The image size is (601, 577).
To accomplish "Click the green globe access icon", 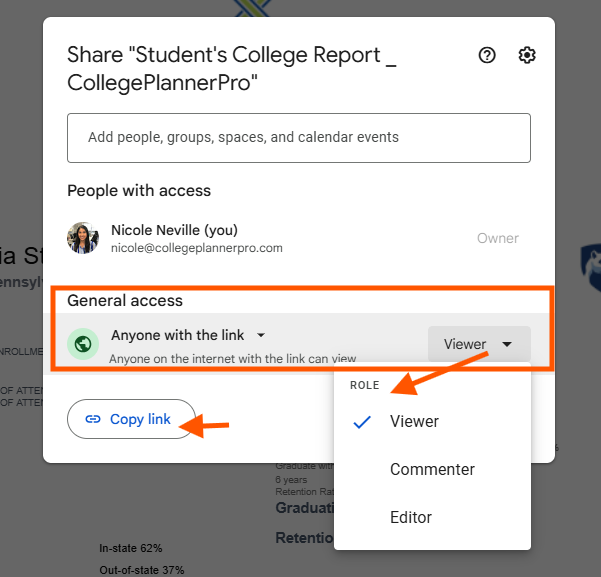I will coord(83,345).
